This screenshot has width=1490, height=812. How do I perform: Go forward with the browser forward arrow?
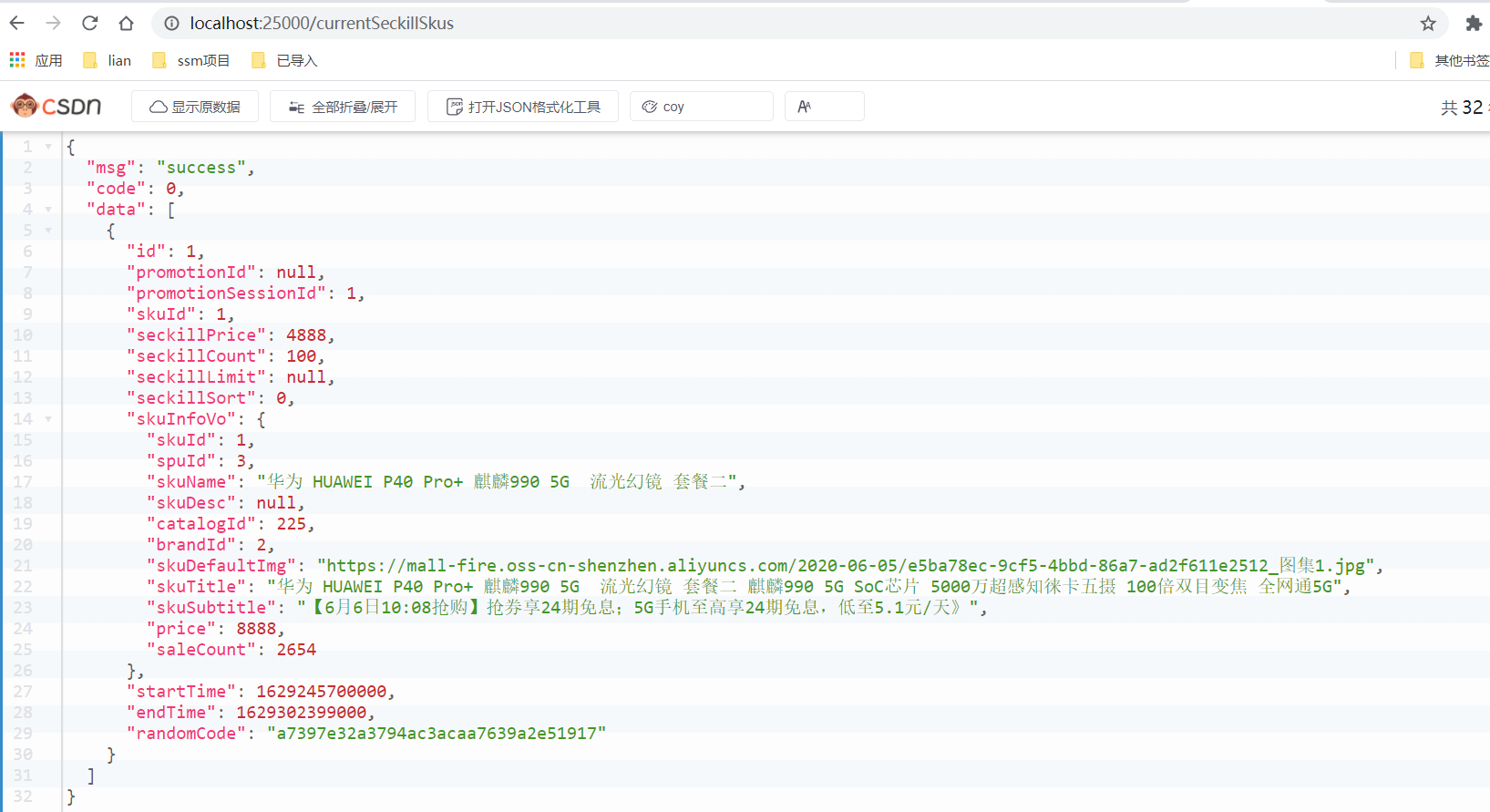pyautogui.click(x=54, y=23)
